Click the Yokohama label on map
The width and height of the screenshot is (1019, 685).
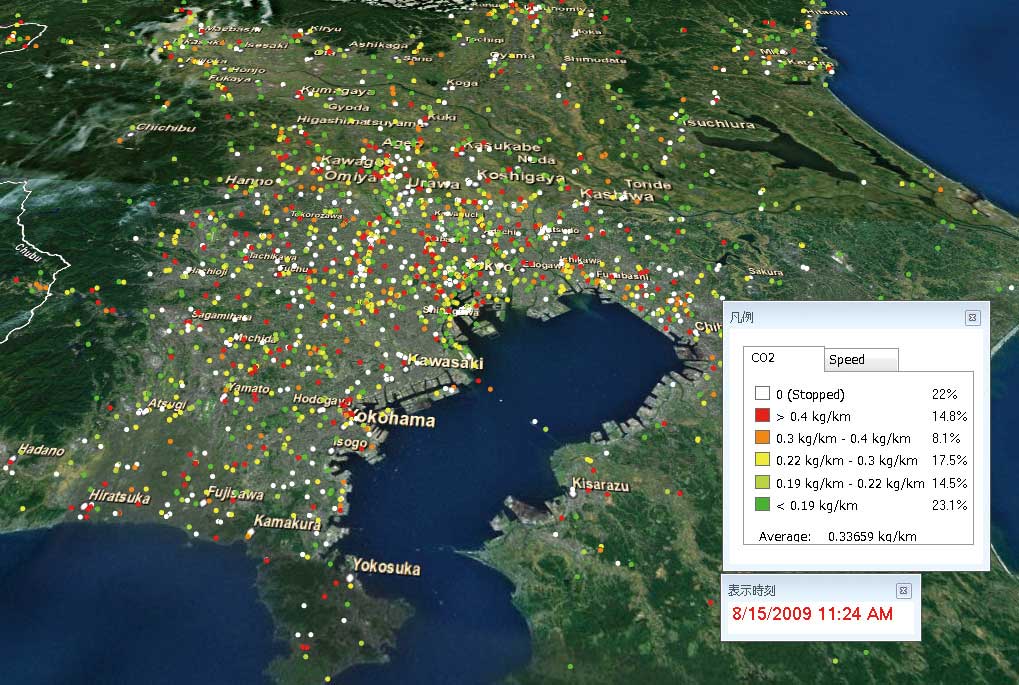pyautogui.click(x=393, y=420)
